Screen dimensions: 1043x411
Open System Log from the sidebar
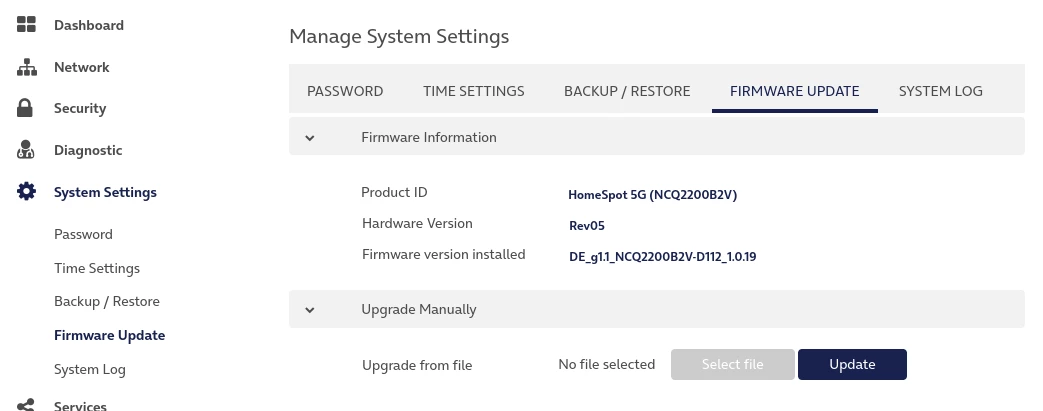[x=90, y=369]
